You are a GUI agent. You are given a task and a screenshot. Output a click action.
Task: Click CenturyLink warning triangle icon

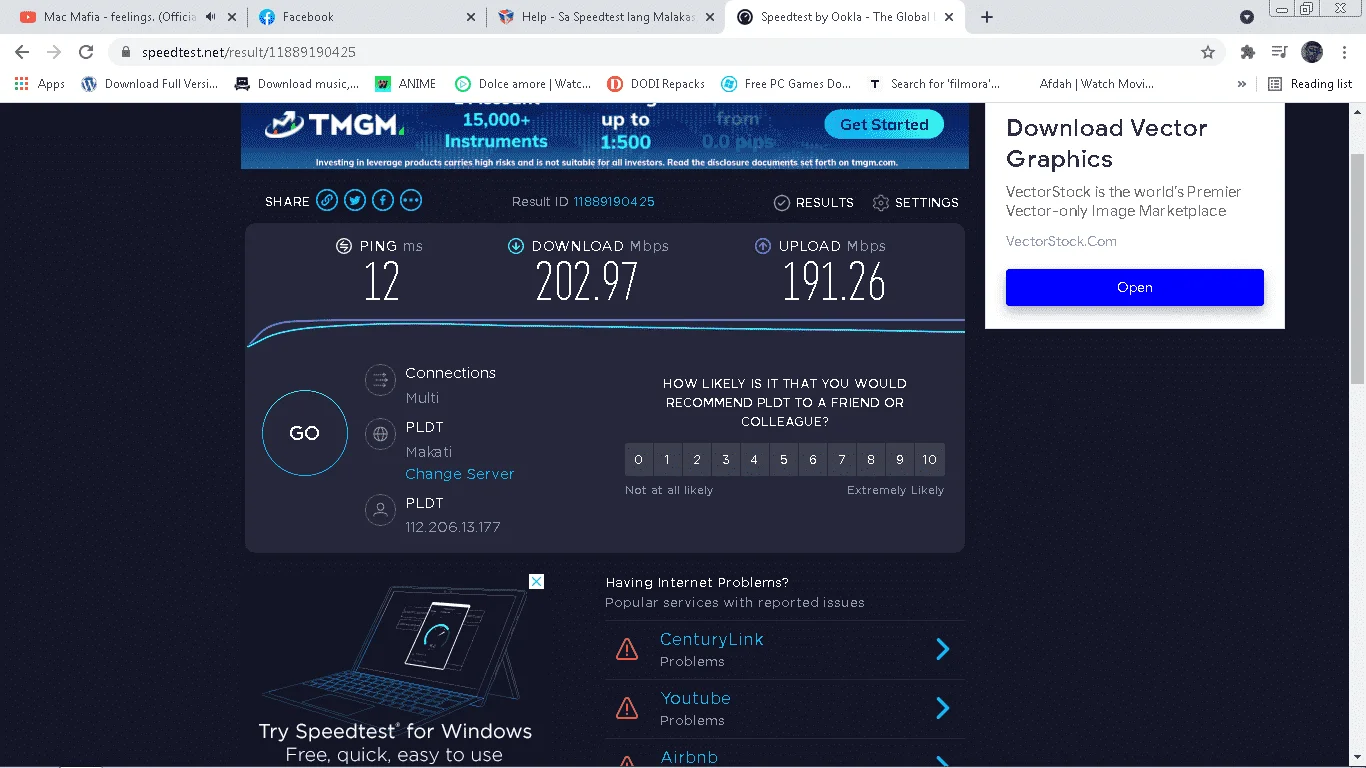coord(627,650)
